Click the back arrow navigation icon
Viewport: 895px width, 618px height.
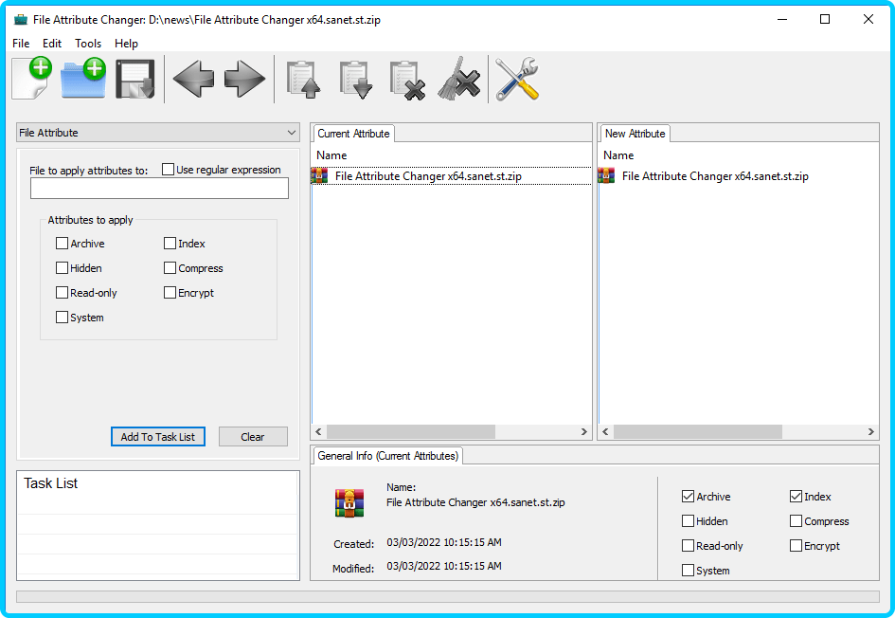coord(192,78)
